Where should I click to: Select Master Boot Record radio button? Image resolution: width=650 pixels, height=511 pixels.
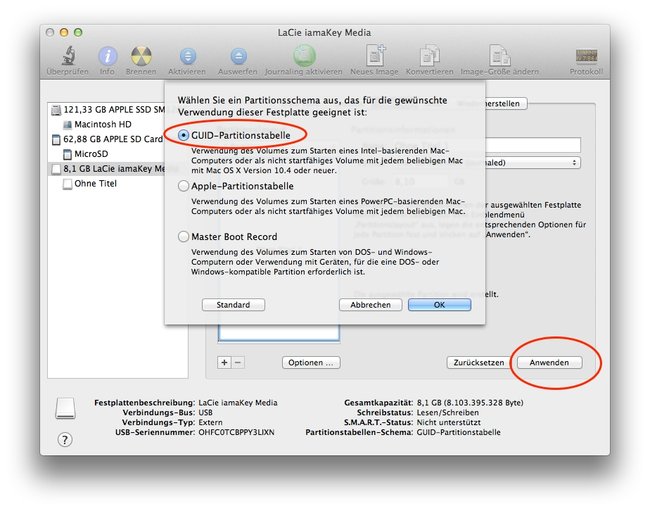tap(183, 237)
